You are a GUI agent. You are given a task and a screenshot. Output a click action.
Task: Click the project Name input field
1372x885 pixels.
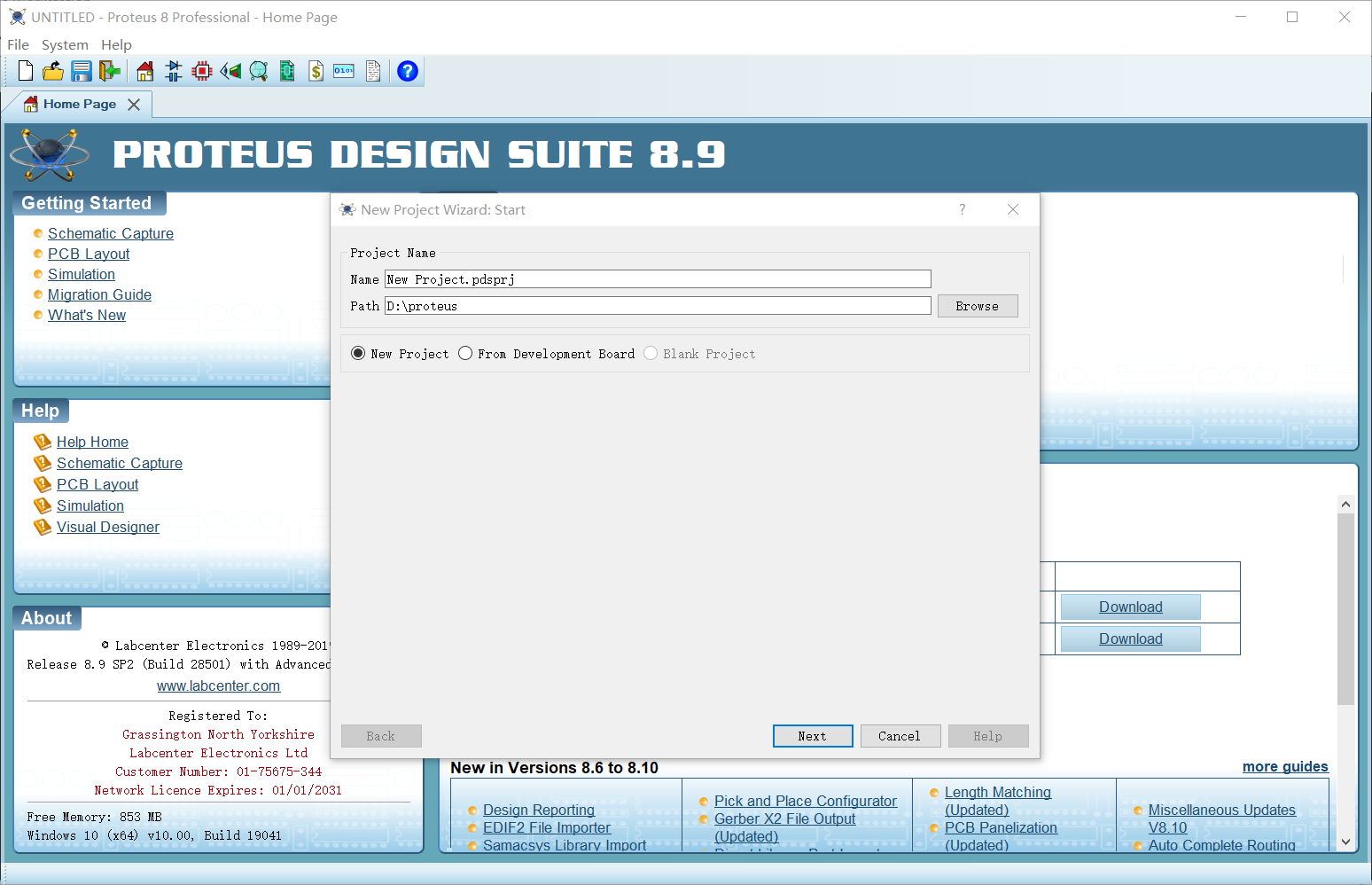[658, 279]
